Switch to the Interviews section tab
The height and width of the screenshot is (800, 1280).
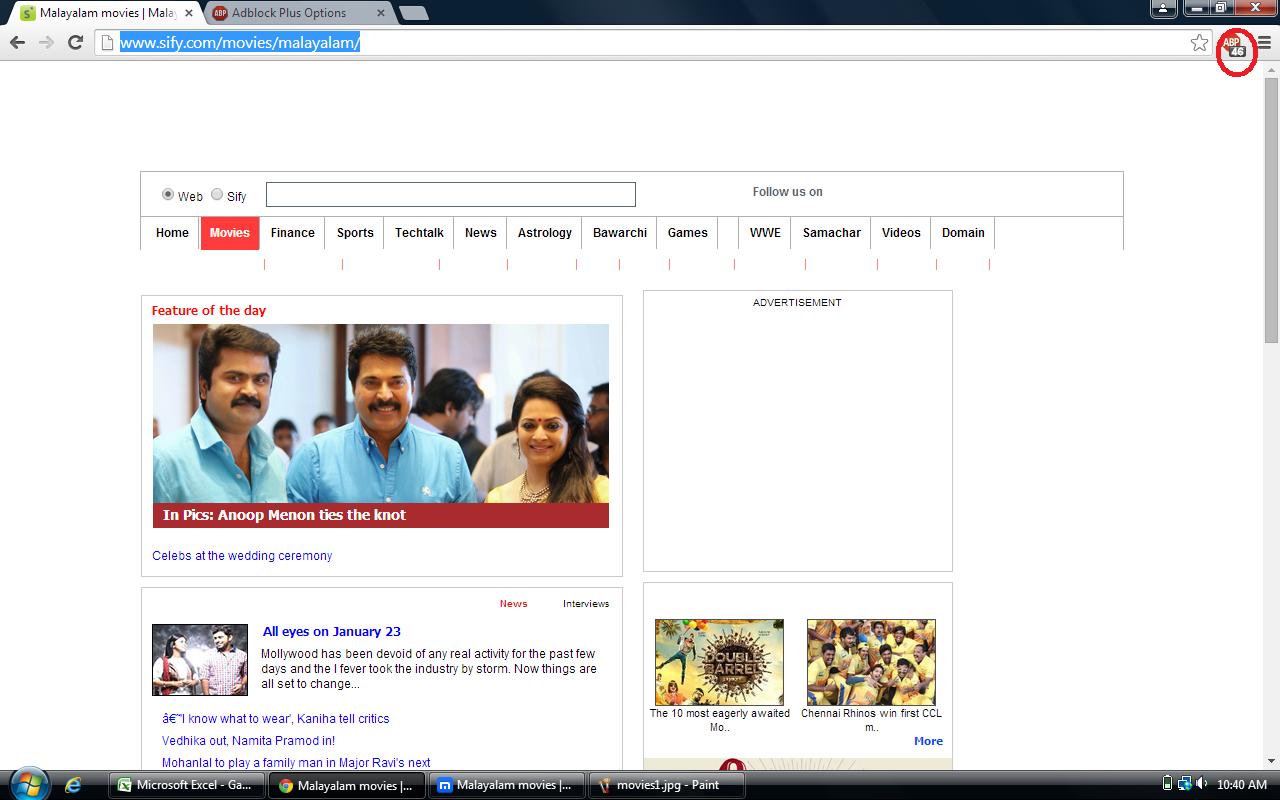pos(586,604)
